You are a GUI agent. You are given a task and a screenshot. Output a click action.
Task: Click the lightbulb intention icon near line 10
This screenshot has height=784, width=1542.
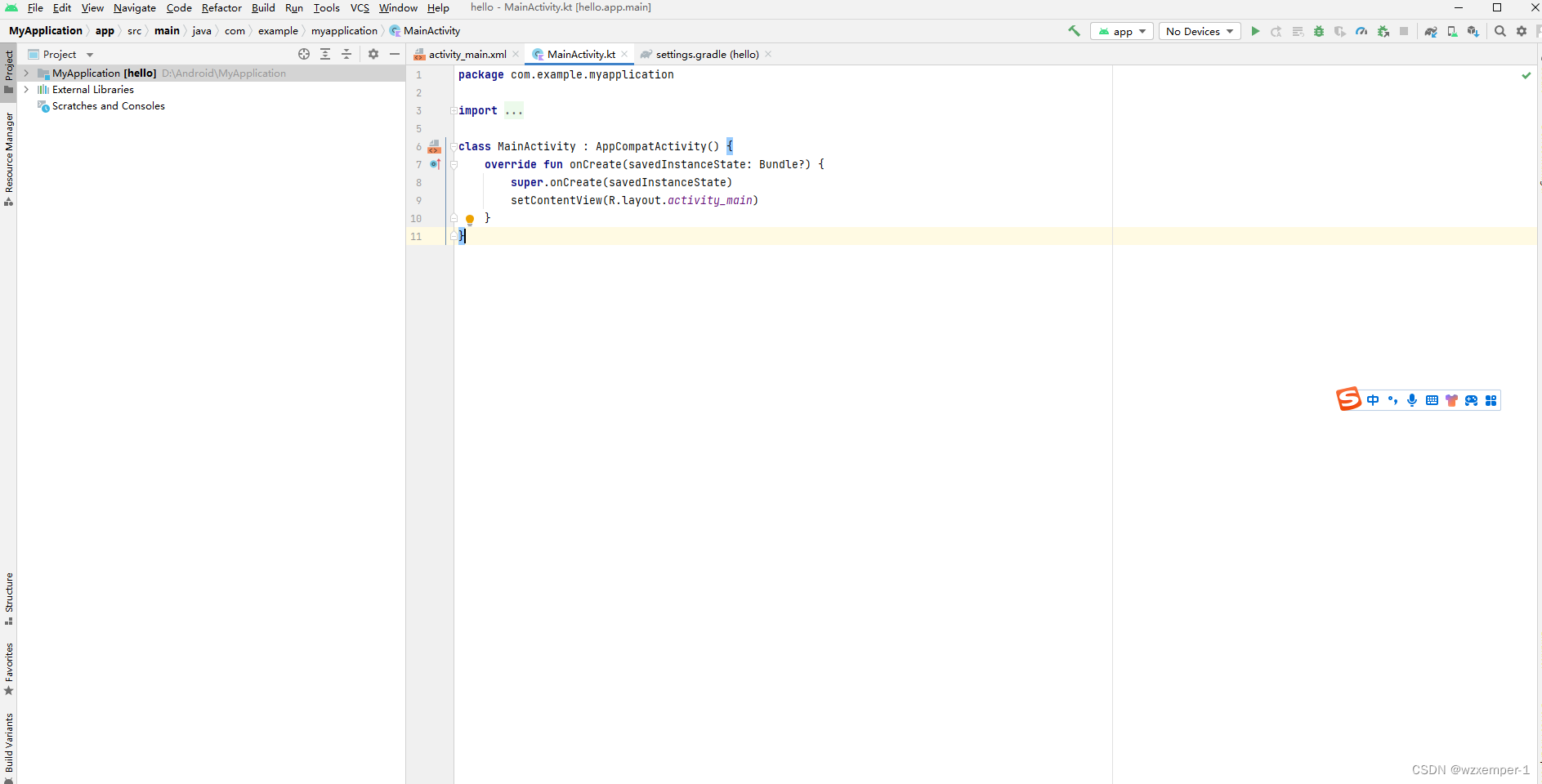pyautogui.click(x=471, y=219)
